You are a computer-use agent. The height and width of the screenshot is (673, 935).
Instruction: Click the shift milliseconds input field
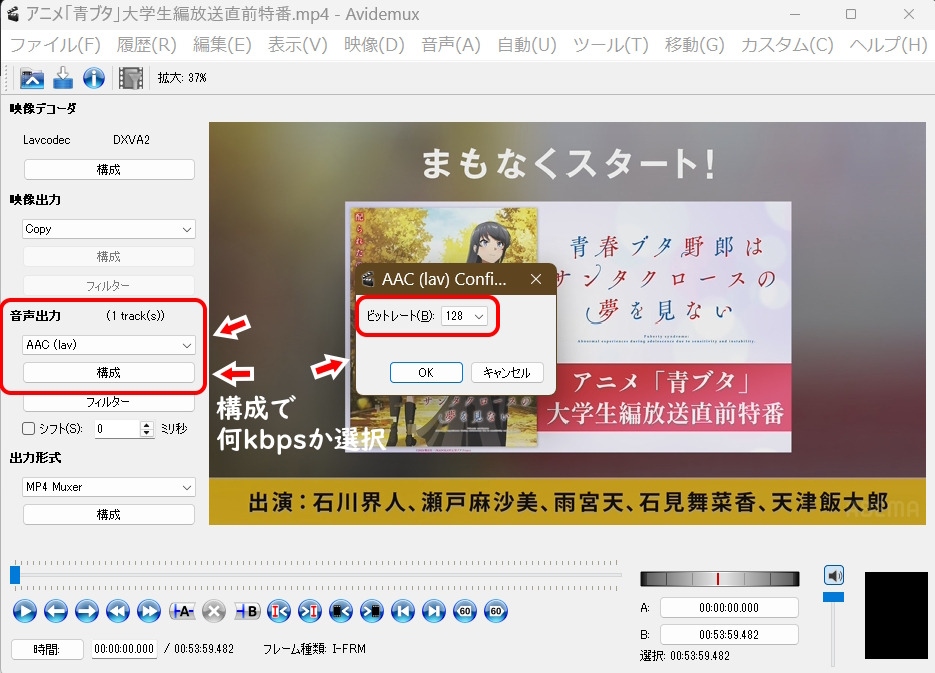tap(117, 429)
